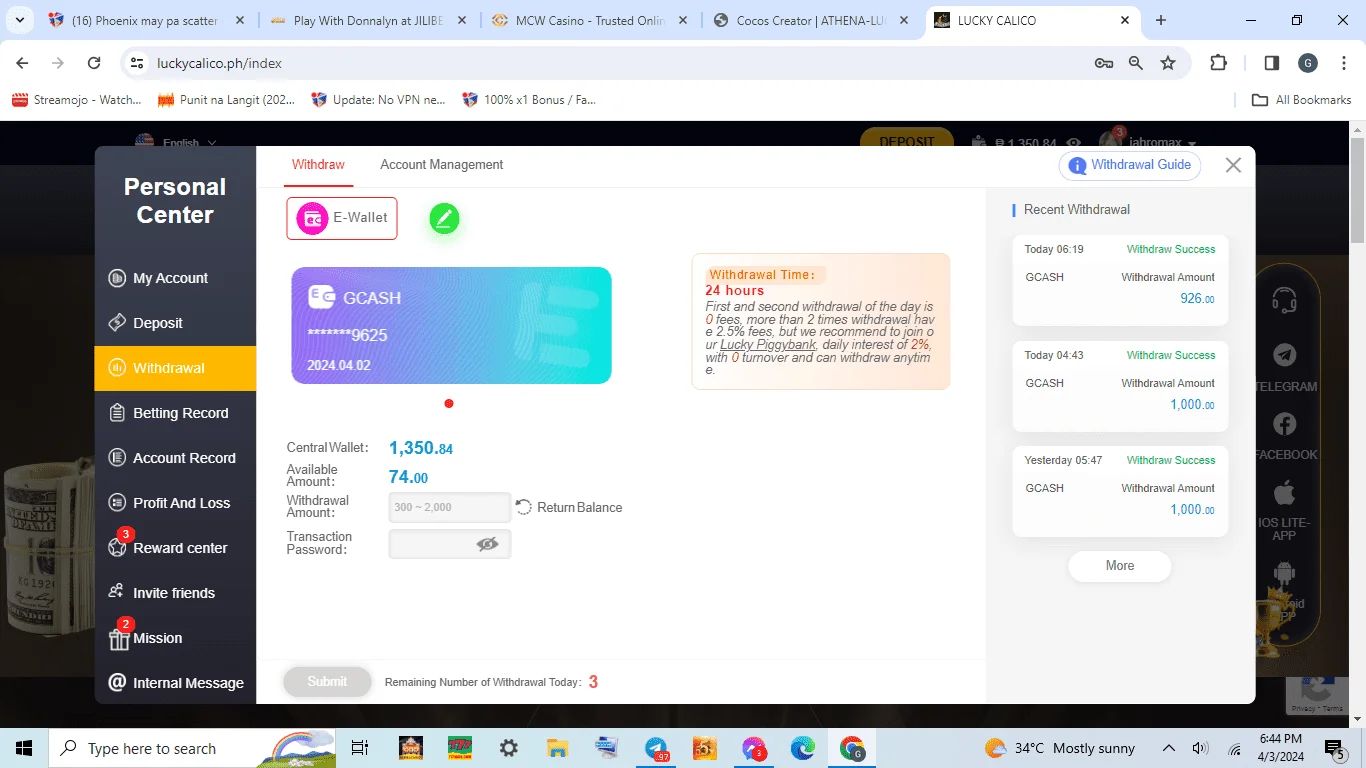1366x768 pixels.
Task: Select Withdrawal in the sidebar
Action: (175, 368)
